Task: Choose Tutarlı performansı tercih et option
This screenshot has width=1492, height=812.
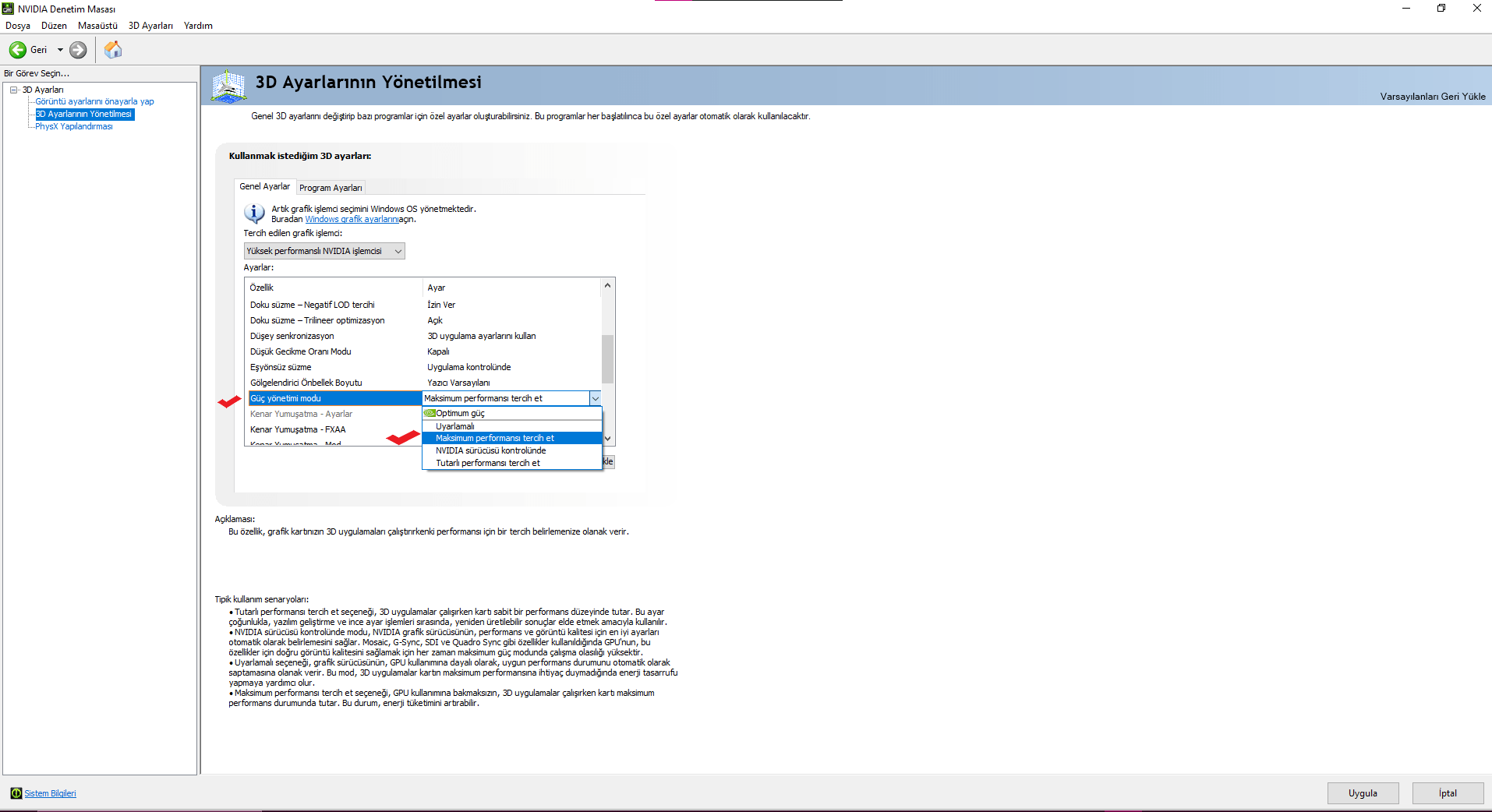Action: (512, 463)
